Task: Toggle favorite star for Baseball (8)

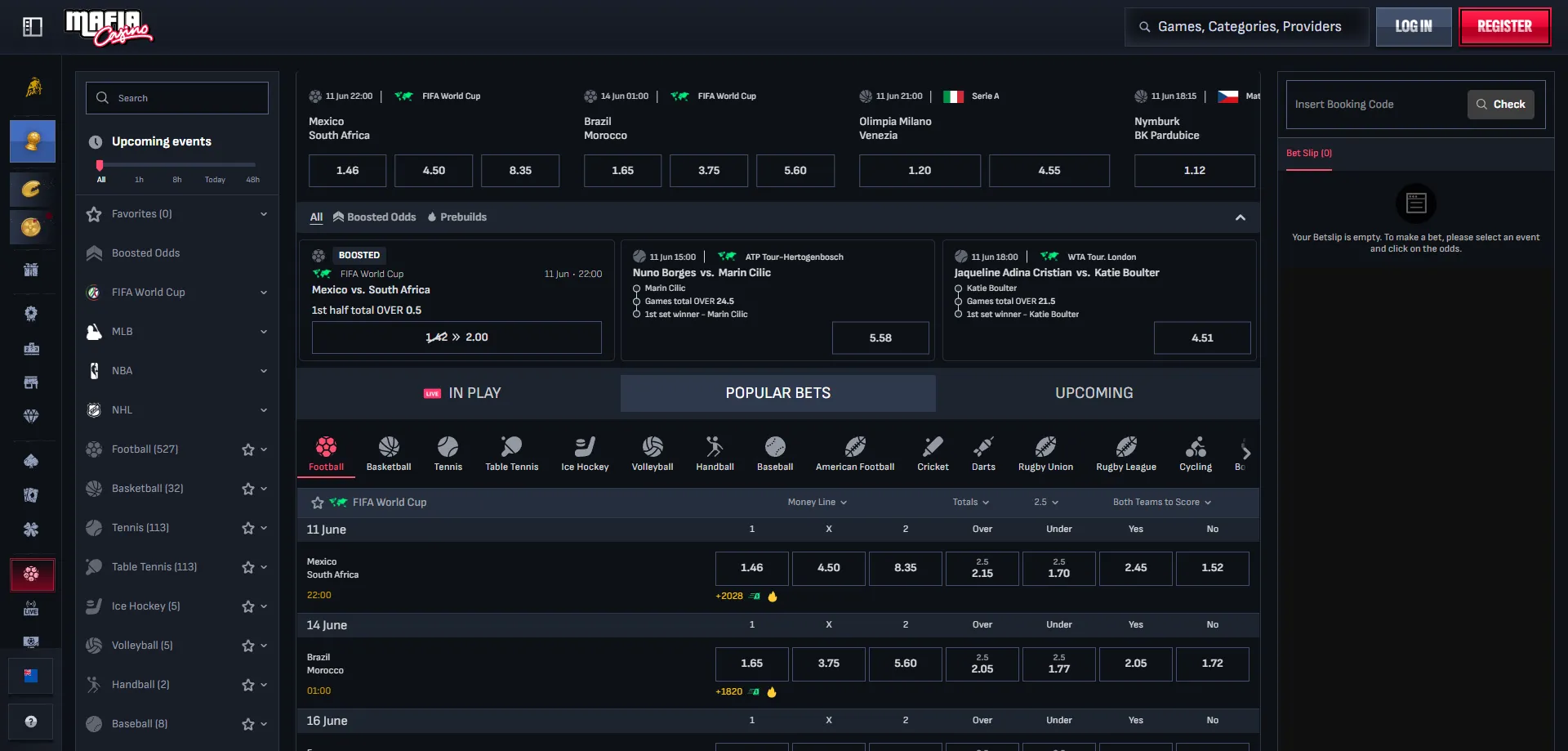Action: (x=248, y=724)
